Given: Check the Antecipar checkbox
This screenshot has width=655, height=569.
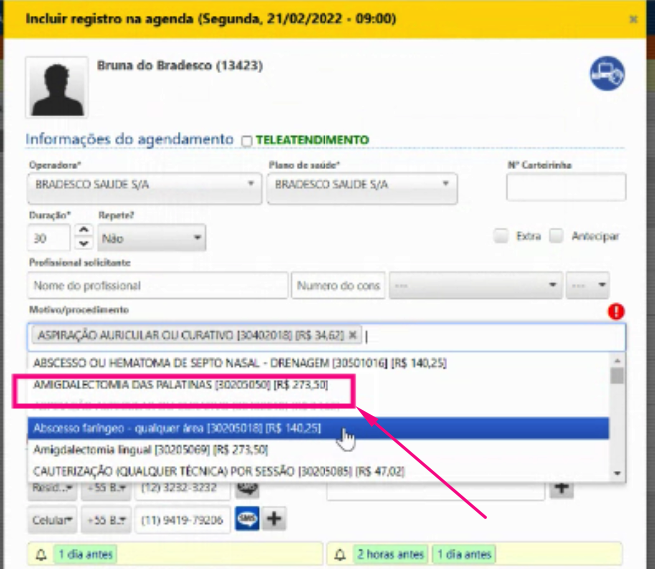Looking at the screenshot, I should pyautogui.click(x=556, y=236).
